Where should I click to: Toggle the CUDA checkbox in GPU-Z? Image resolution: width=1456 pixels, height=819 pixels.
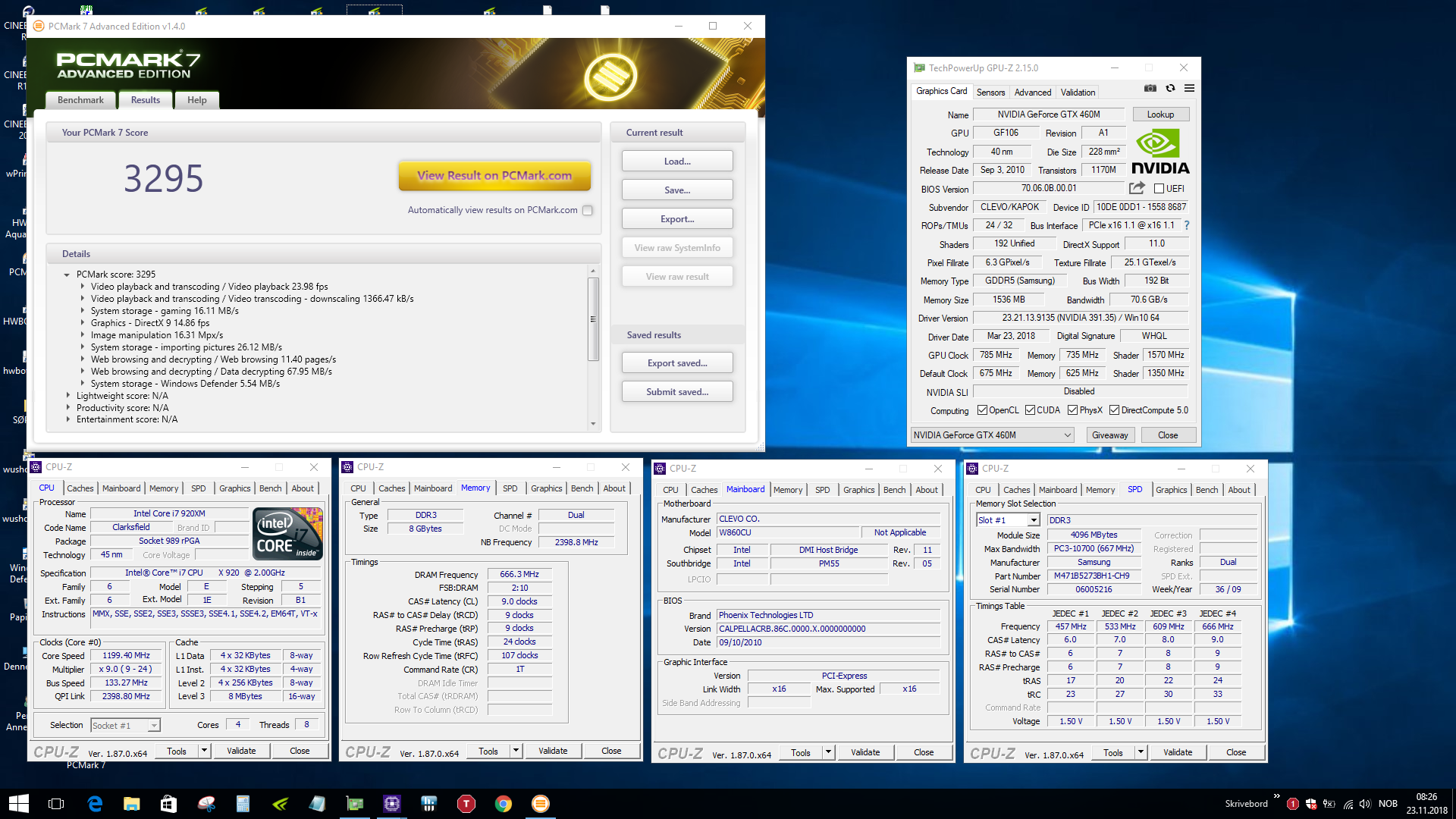(1030, 410)
